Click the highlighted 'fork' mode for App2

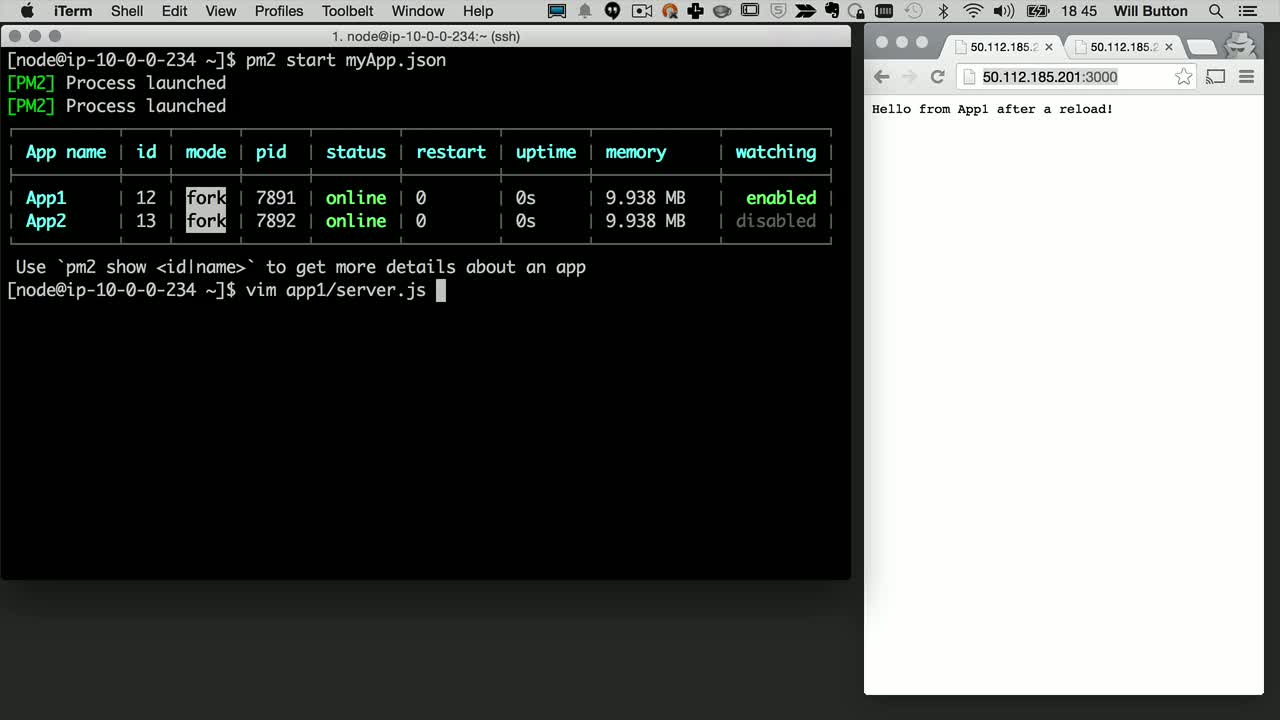[206, 221]
